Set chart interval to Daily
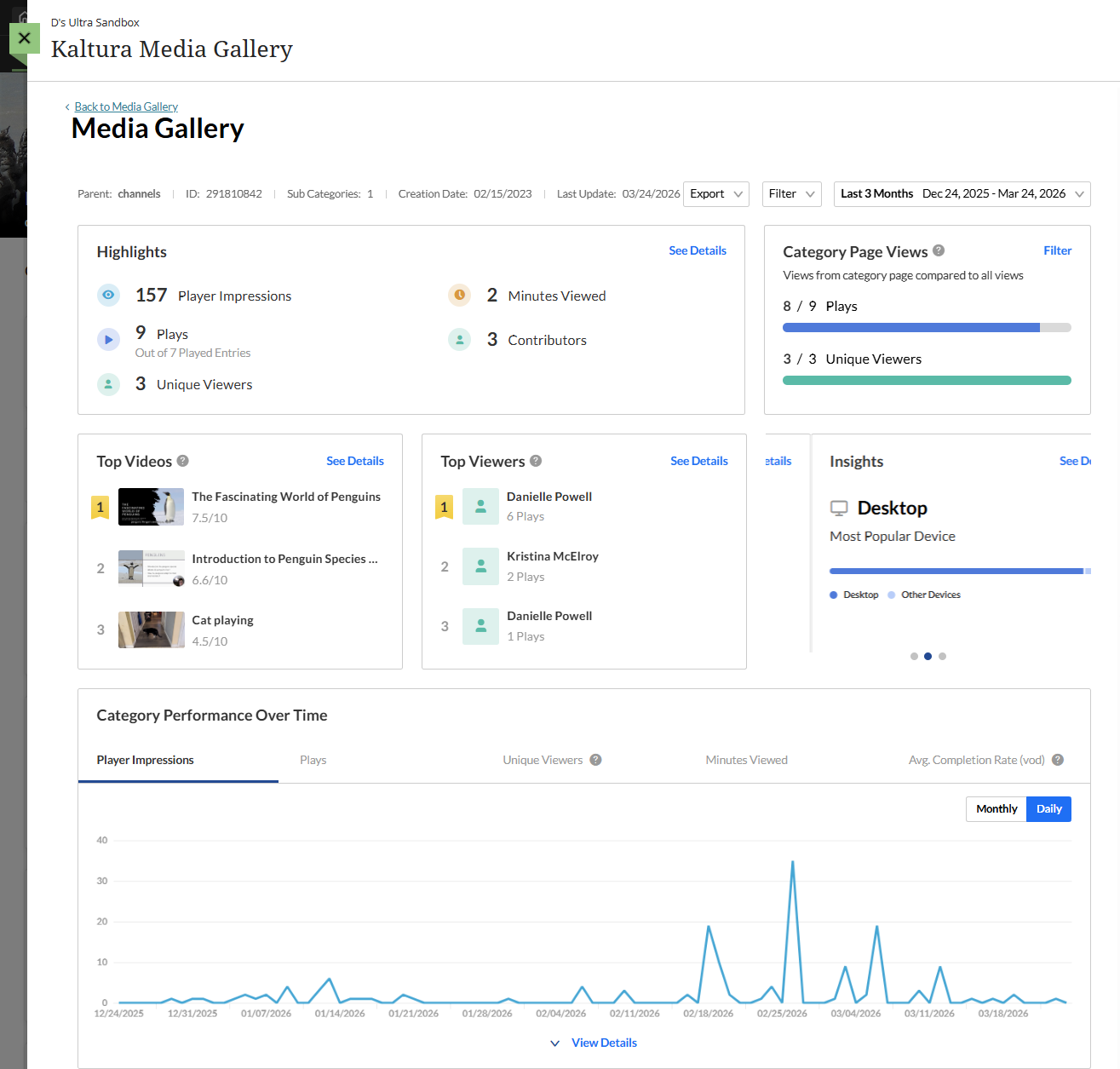The image size is (1120, 1069). click(1049, 809)
